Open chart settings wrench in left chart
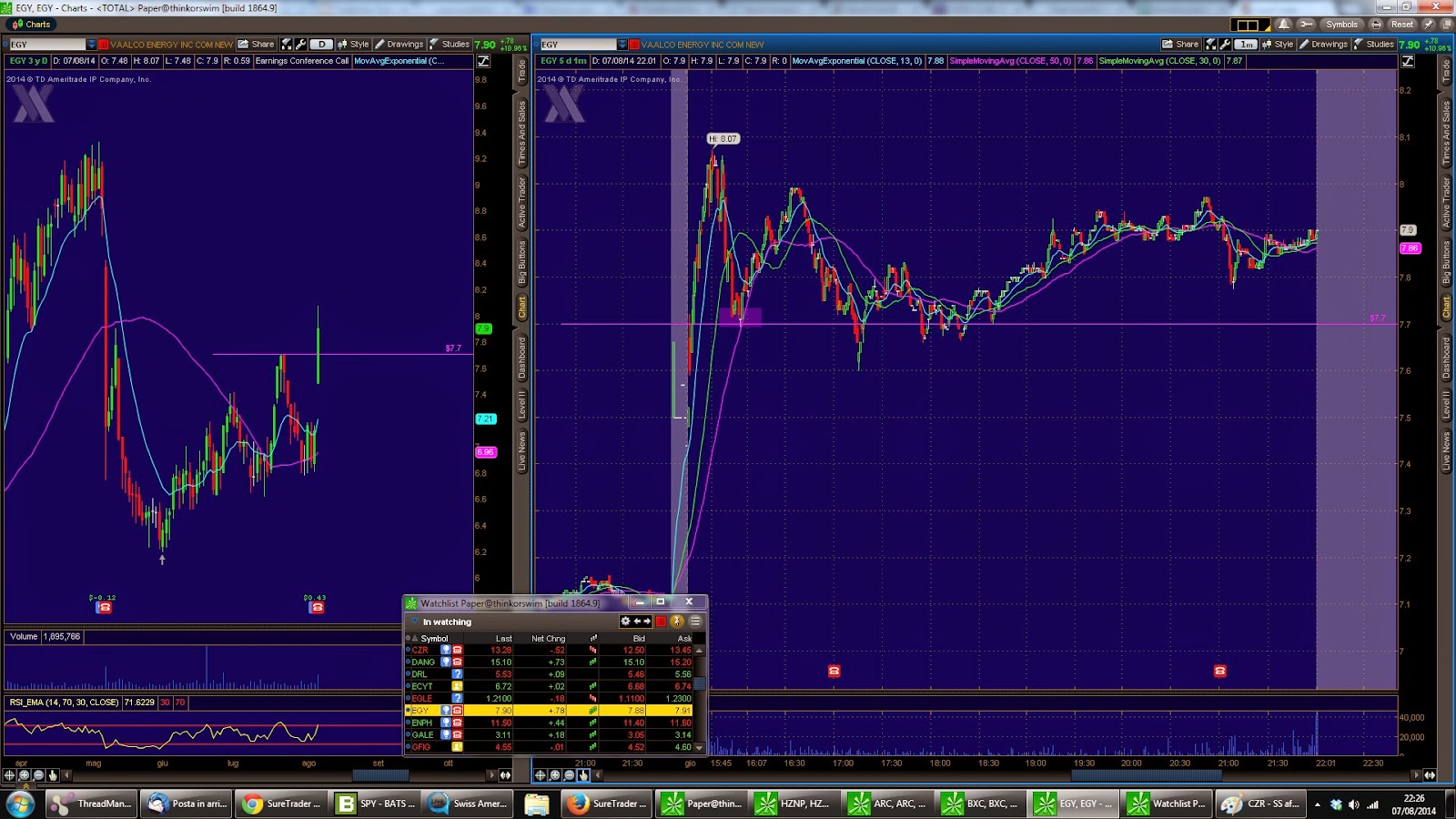Viewport: 1456px width, 819px height. (299, 44)
